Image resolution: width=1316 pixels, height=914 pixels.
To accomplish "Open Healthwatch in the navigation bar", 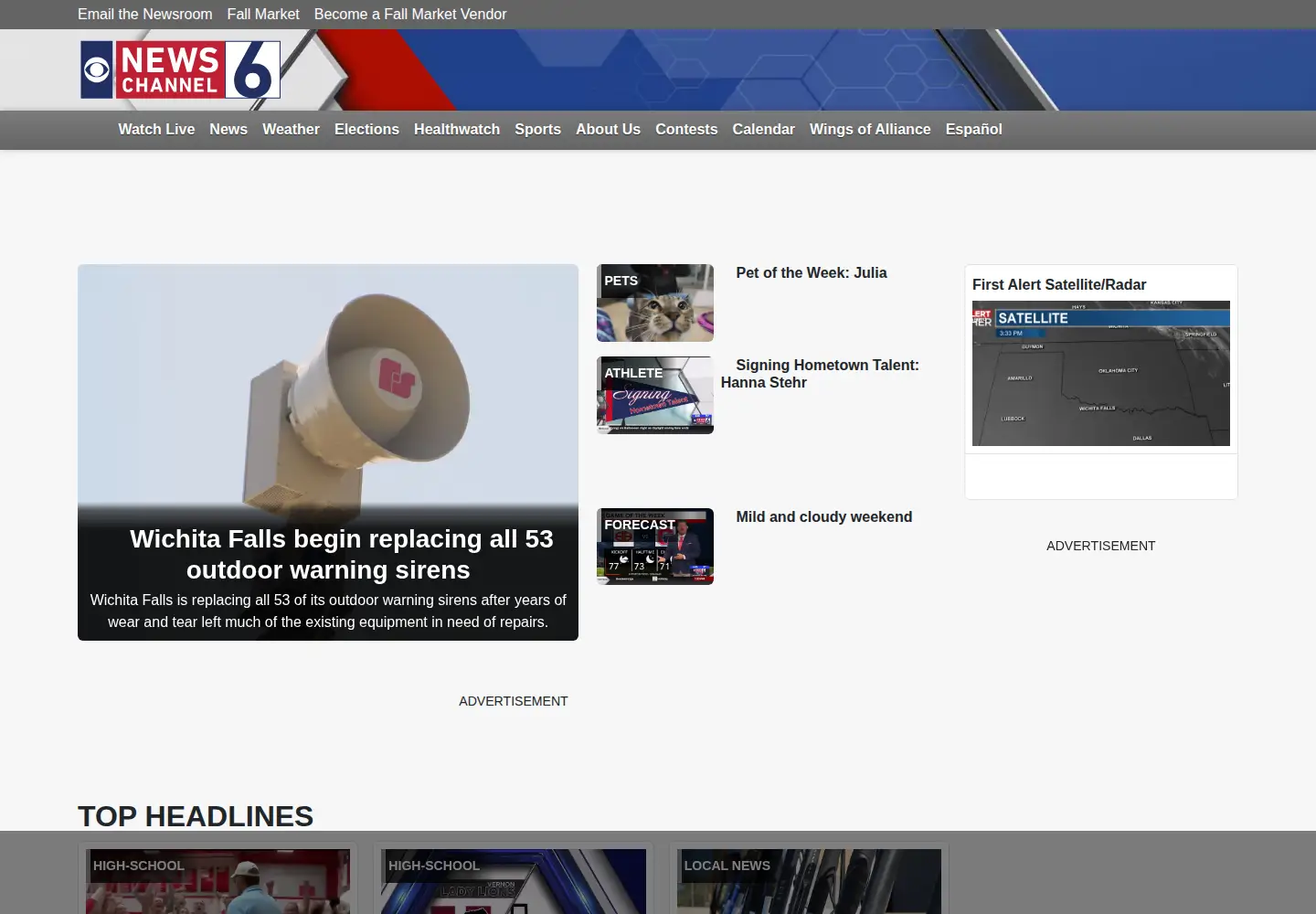I will (457, 130).
